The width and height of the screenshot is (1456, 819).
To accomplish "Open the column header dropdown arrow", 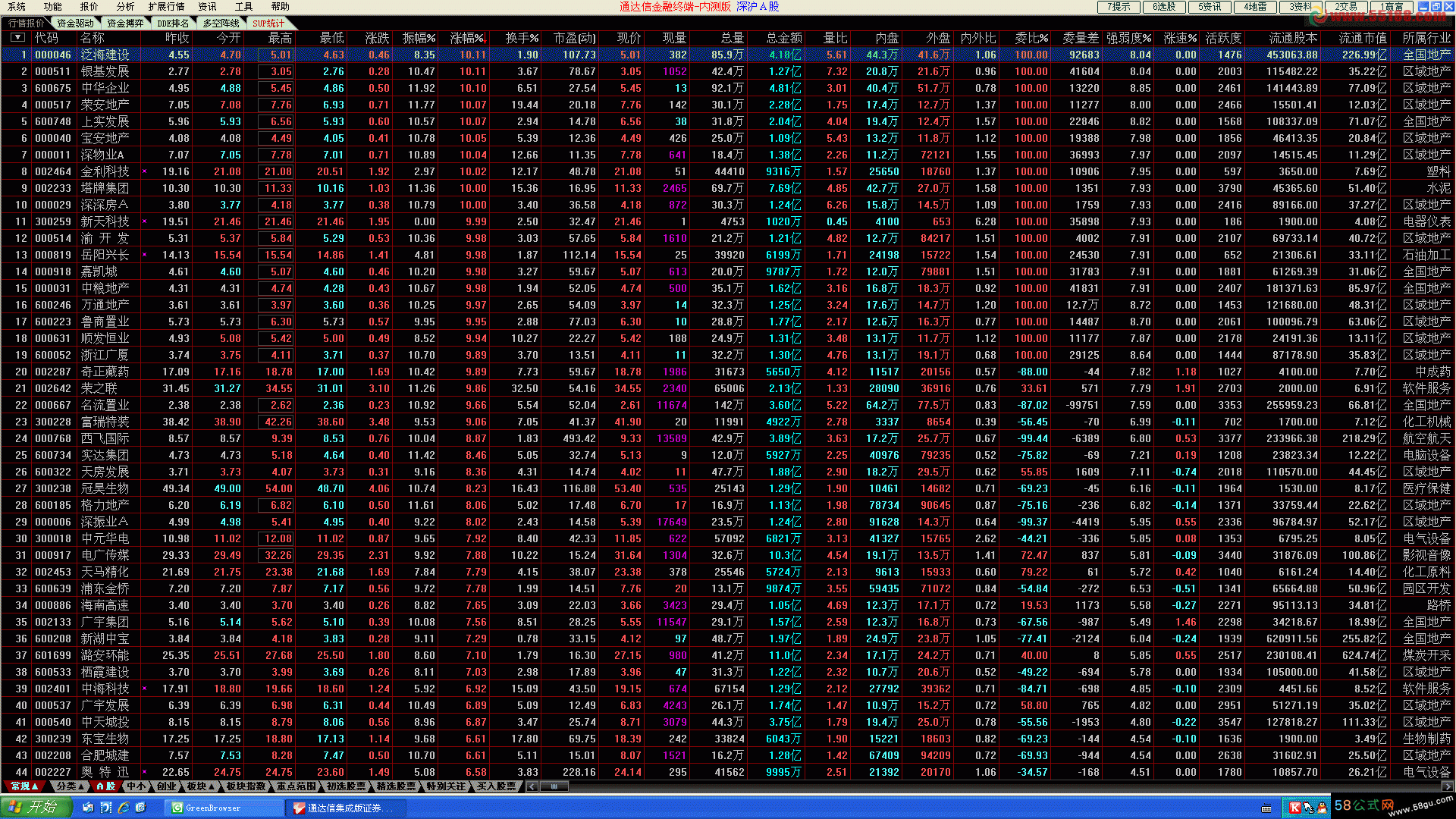I will click(17, 37).
